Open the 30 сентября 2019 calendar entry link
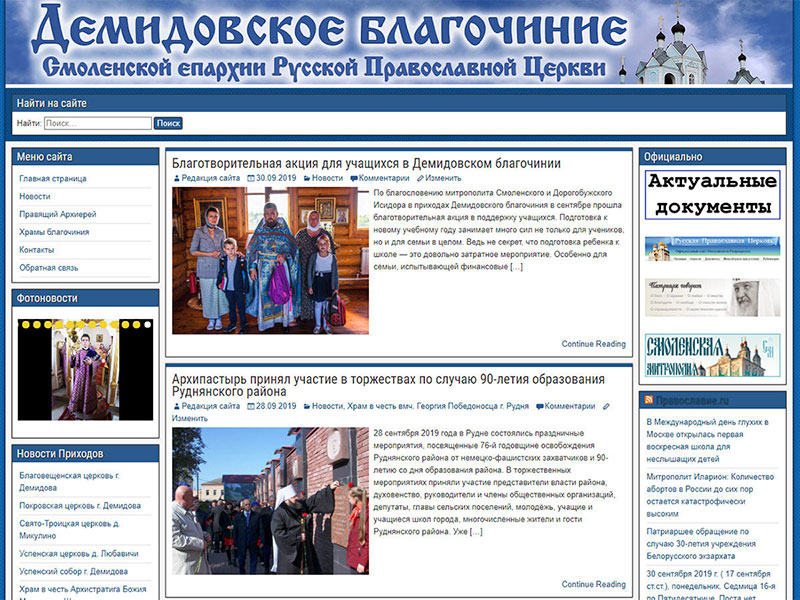 [x=711, y=586]
